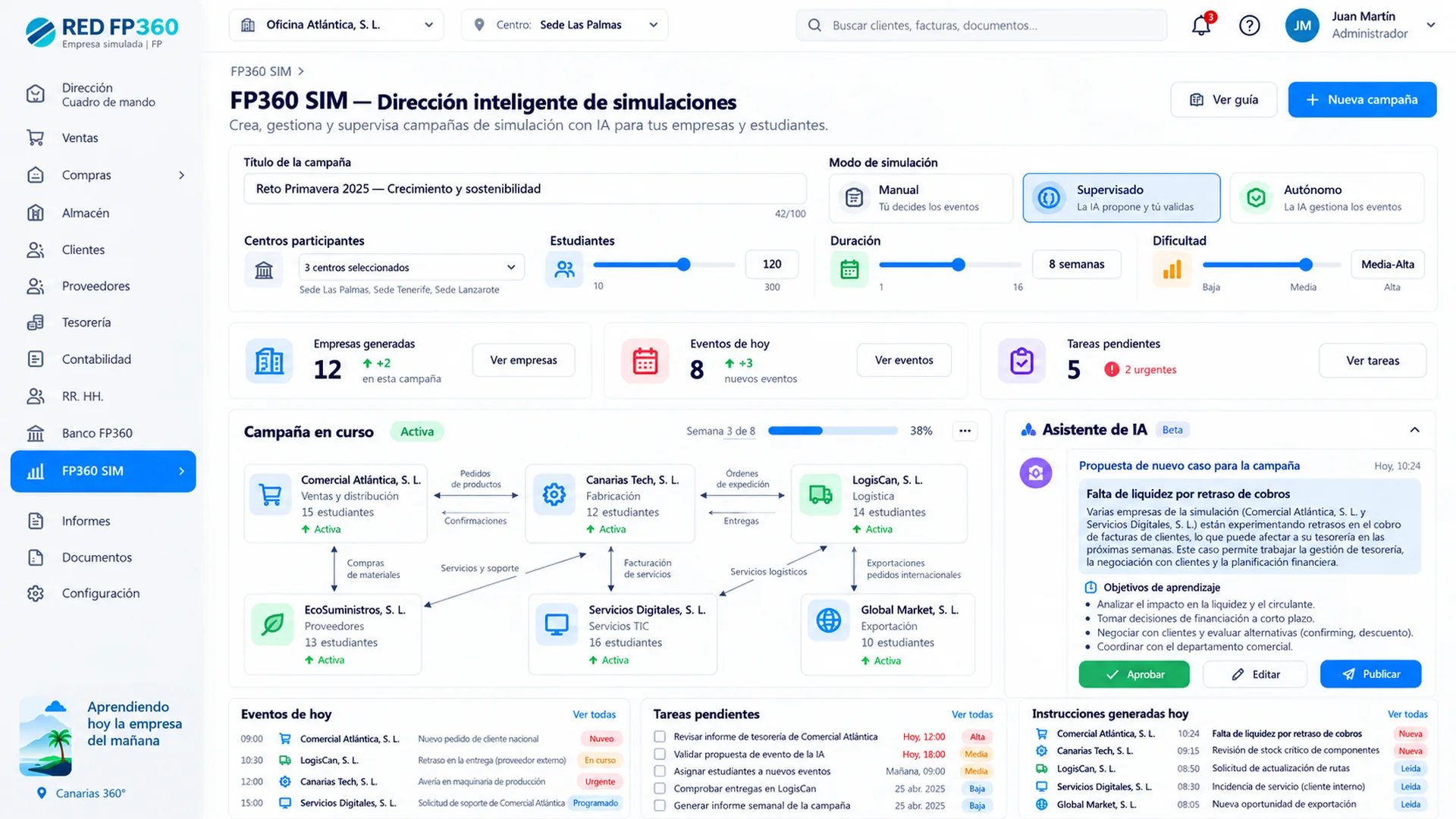
Task: Collapse the Asistente de IA panel
Action: pos(1414,430)
